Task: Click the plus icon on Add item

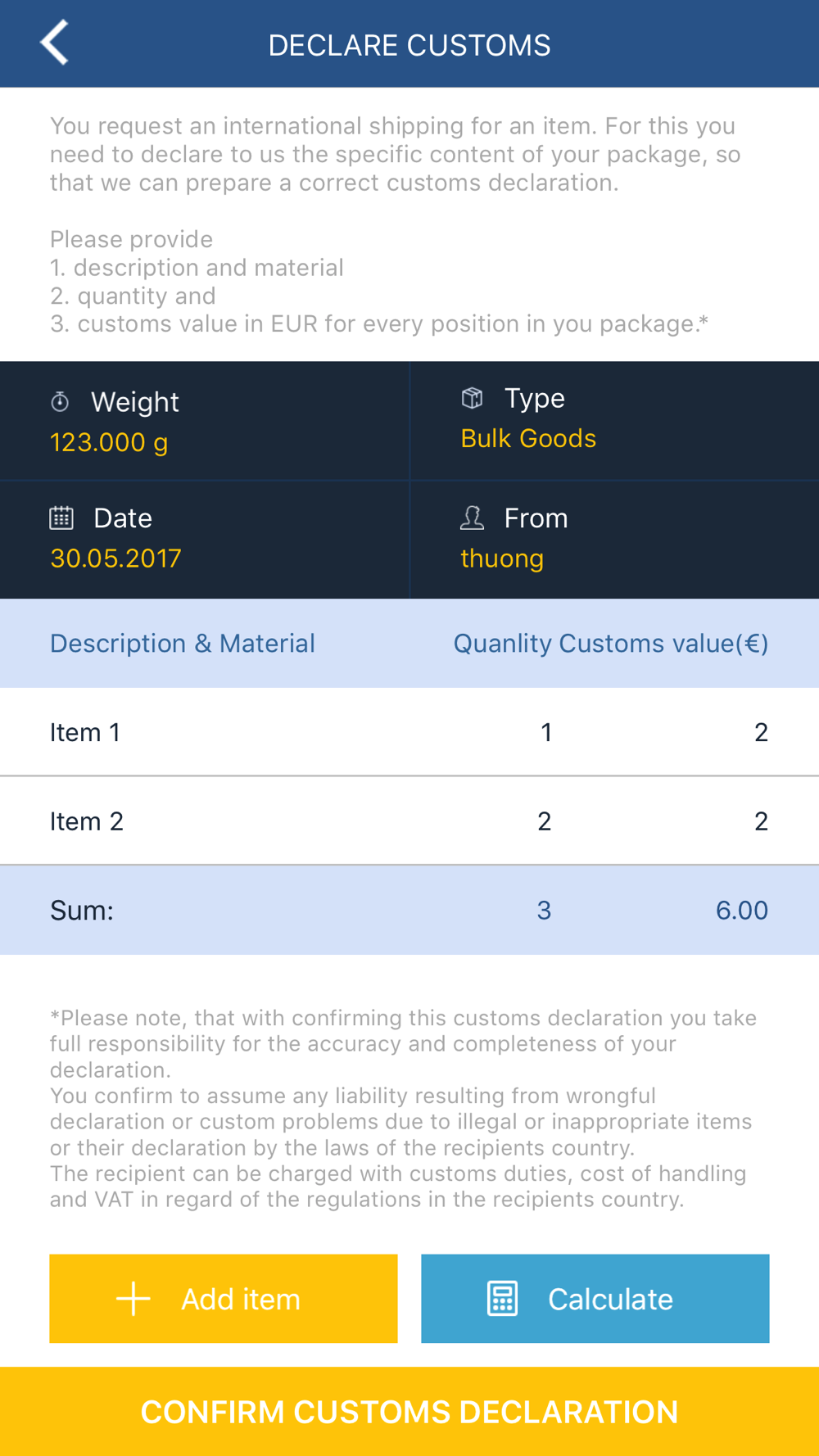Action: pos(133,1299)
